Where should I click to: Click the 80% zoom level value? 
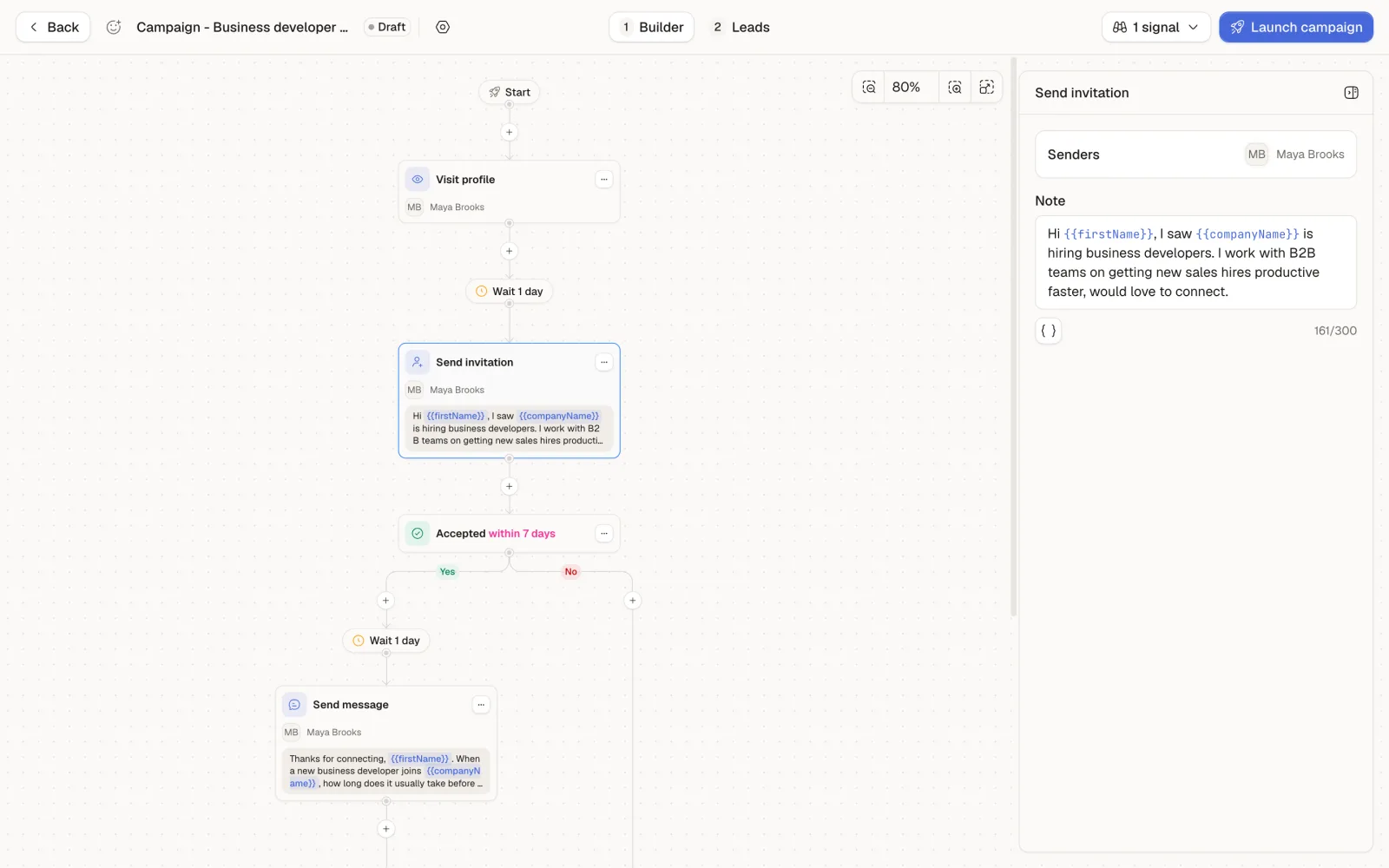(x=906, y=87)
